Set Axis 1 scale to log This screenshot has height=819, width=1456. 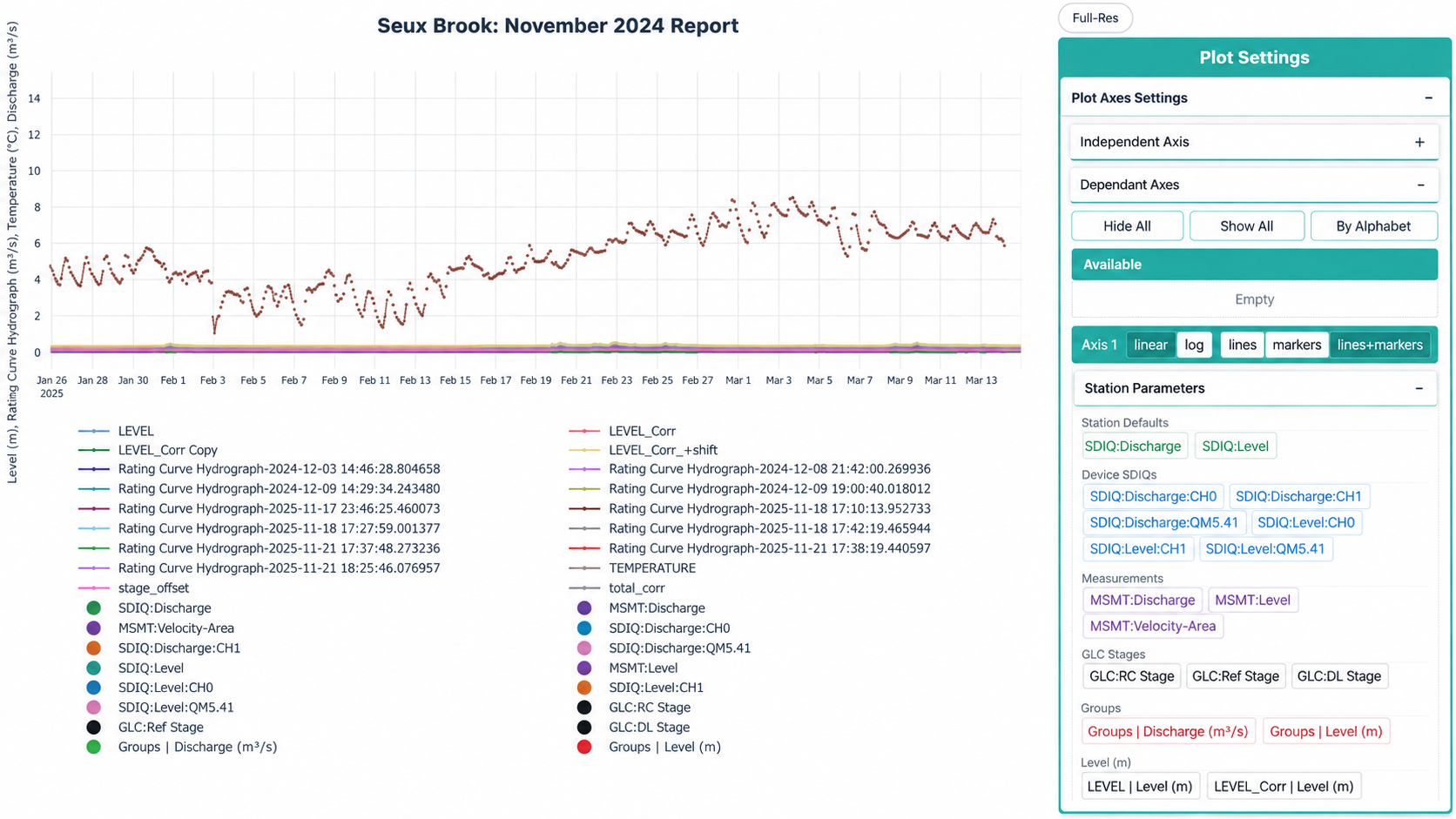click(x=1194, y=345)
